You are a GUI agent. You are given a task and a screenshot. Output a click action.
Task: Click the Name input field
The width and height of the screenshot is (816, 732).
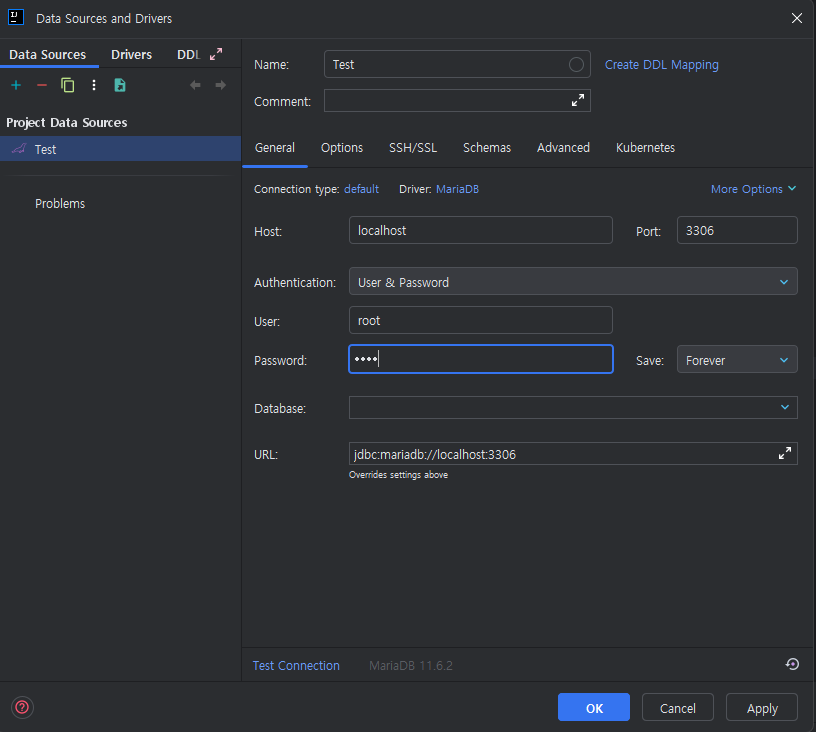click(x=457, y=64)
